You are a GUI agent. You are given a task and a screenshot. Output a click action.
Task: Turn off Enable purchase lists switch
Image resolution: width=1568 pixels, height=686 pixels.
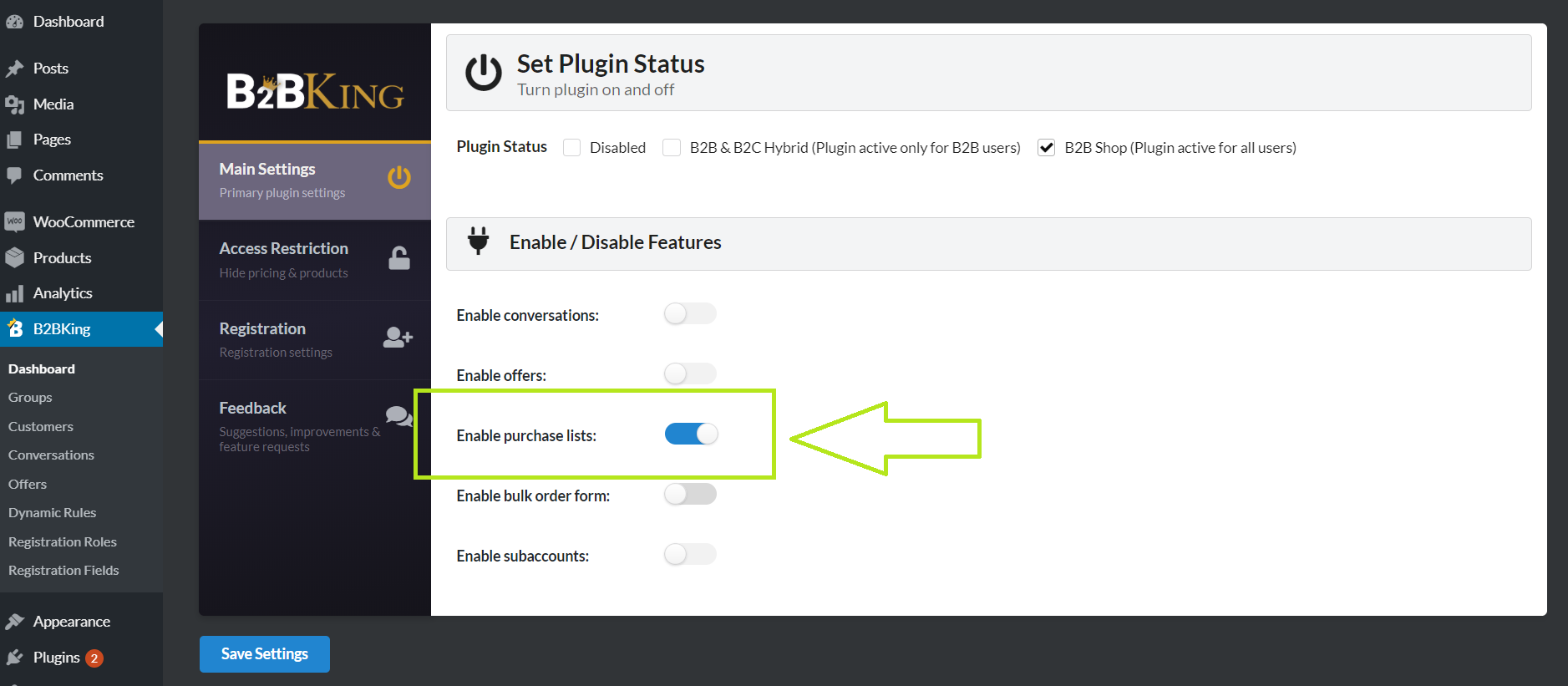(691, 434)
